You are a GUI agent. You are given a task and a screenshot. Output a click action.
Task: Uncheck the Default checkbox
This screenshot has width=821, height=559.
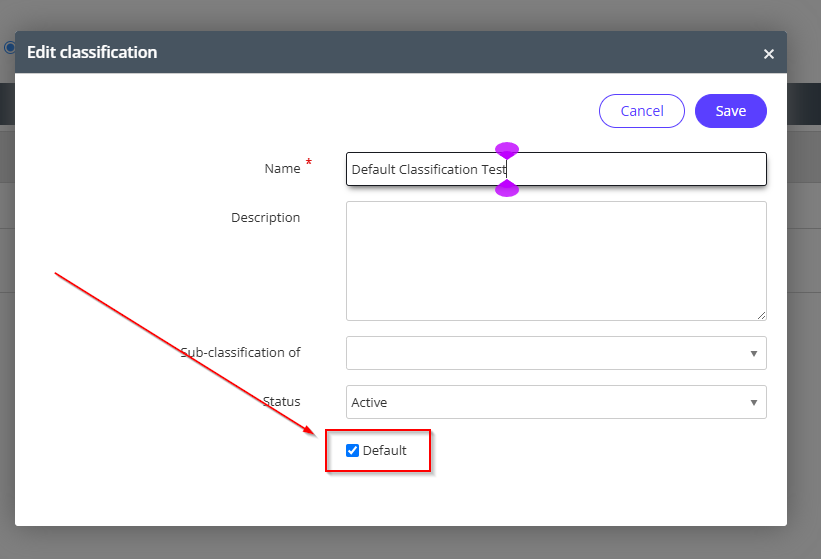coord(352,450)
